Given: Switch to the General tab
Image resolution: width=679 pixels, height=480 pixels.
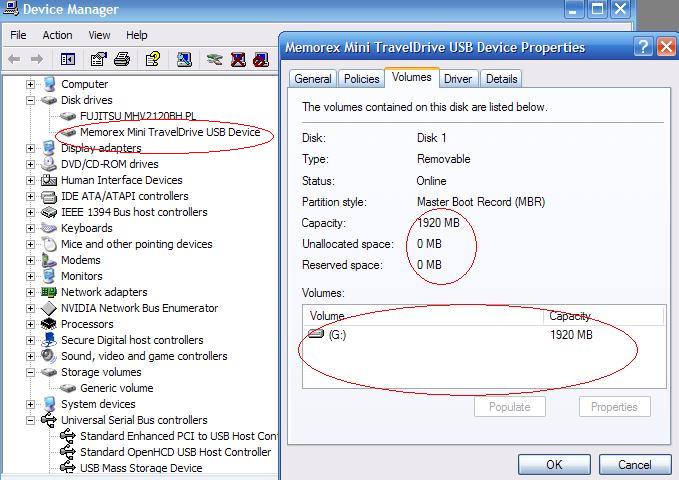Looking at the screenshot, I should point(313,79).
